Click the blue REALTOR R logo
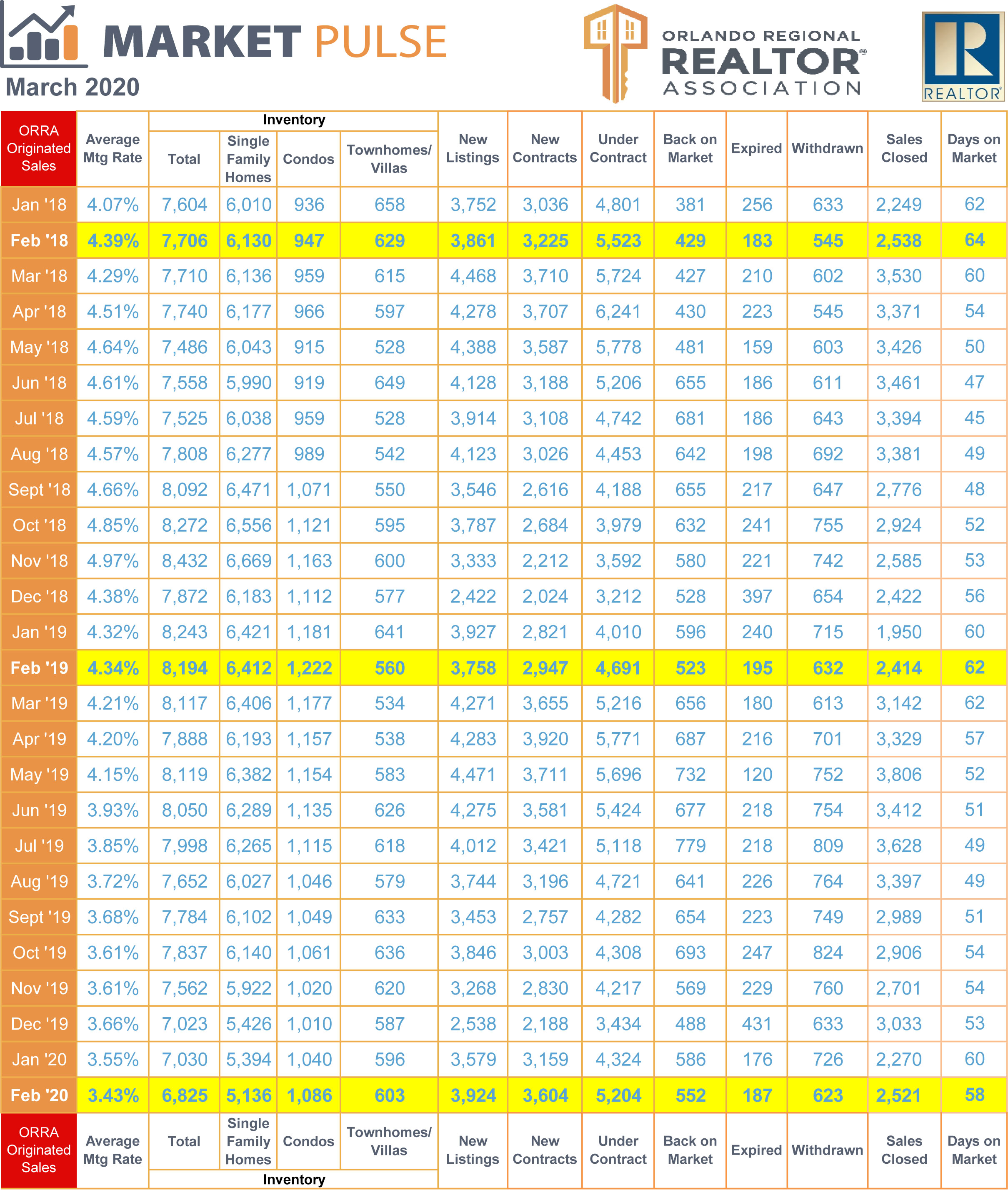The height and width of the screenshot is (1190, 1008). [963, 57]
